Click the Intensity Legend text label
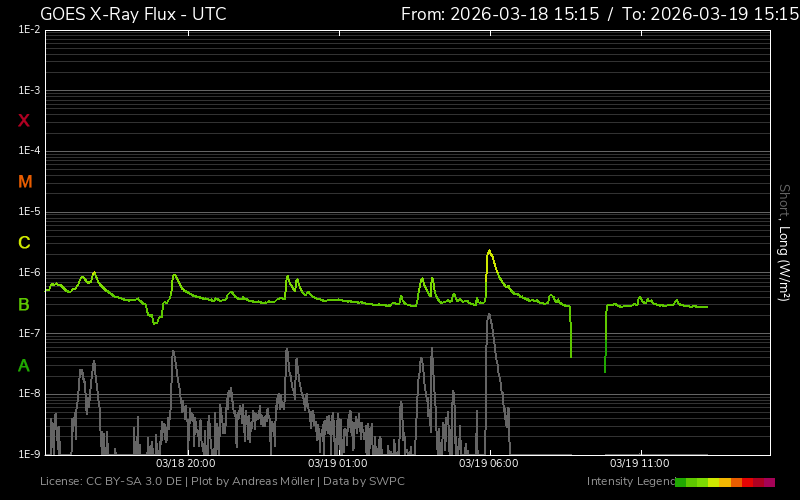This screenshot has width=800, height=500. coord(629,482)
